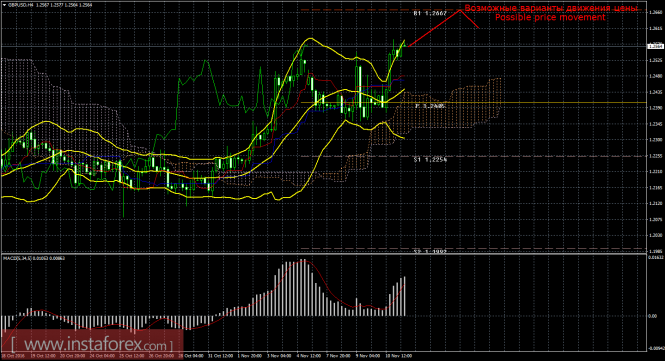Expand the GBPUSD chart title dropdown triangle

pyautogui.click(x=5, y=5)
